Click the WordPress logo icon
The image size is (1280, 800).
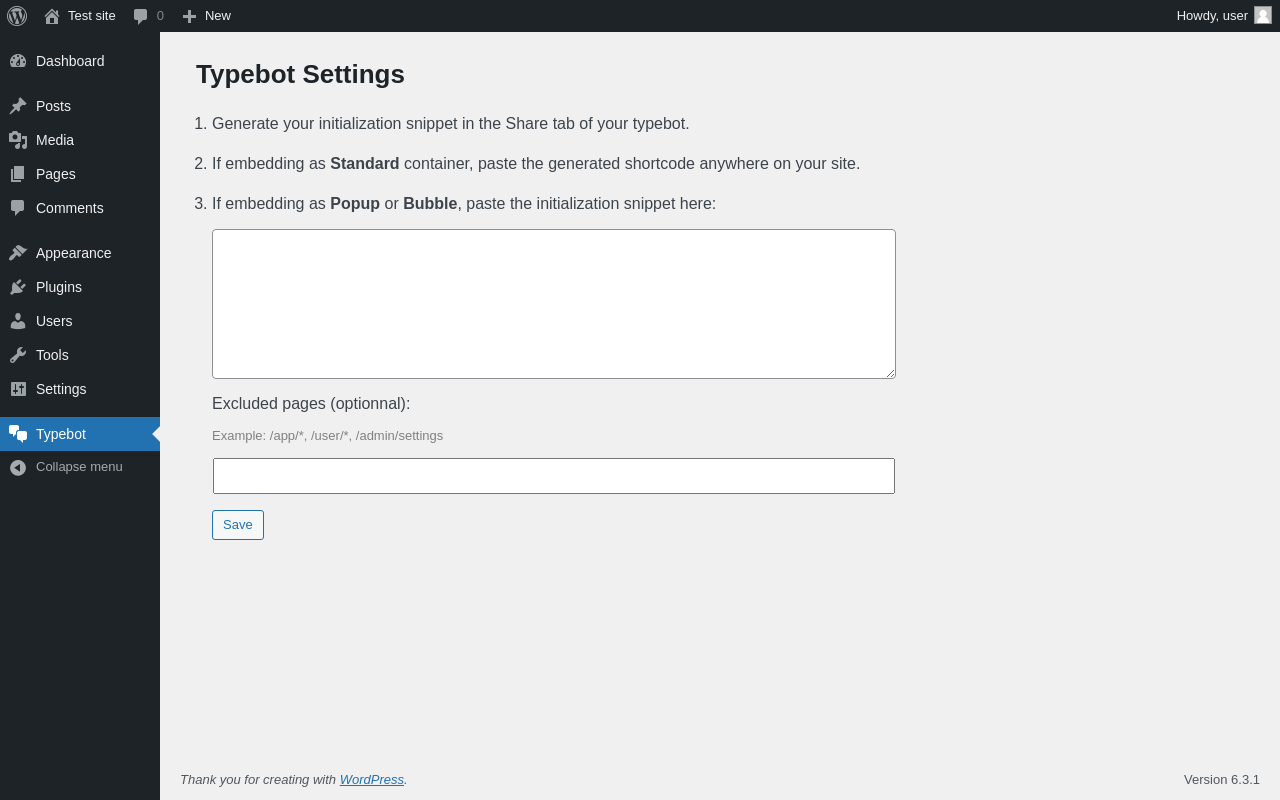click(17, 16)
